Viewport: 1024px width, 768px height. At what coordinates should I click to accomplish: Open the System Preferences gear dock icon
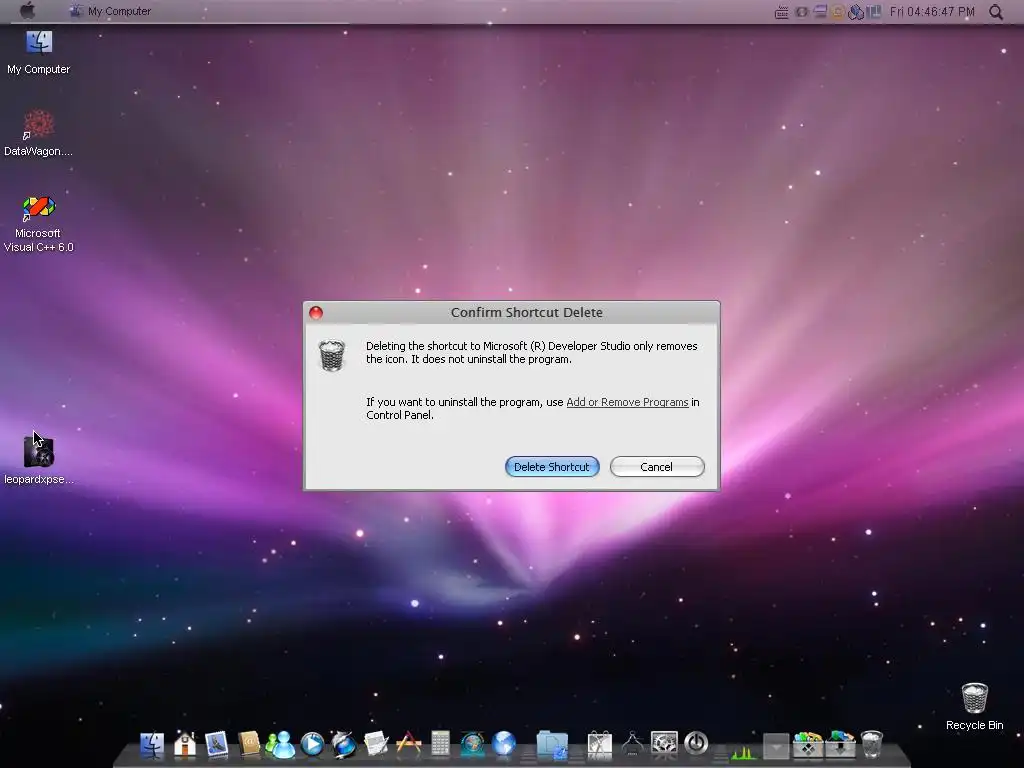[x=664, y=744]
